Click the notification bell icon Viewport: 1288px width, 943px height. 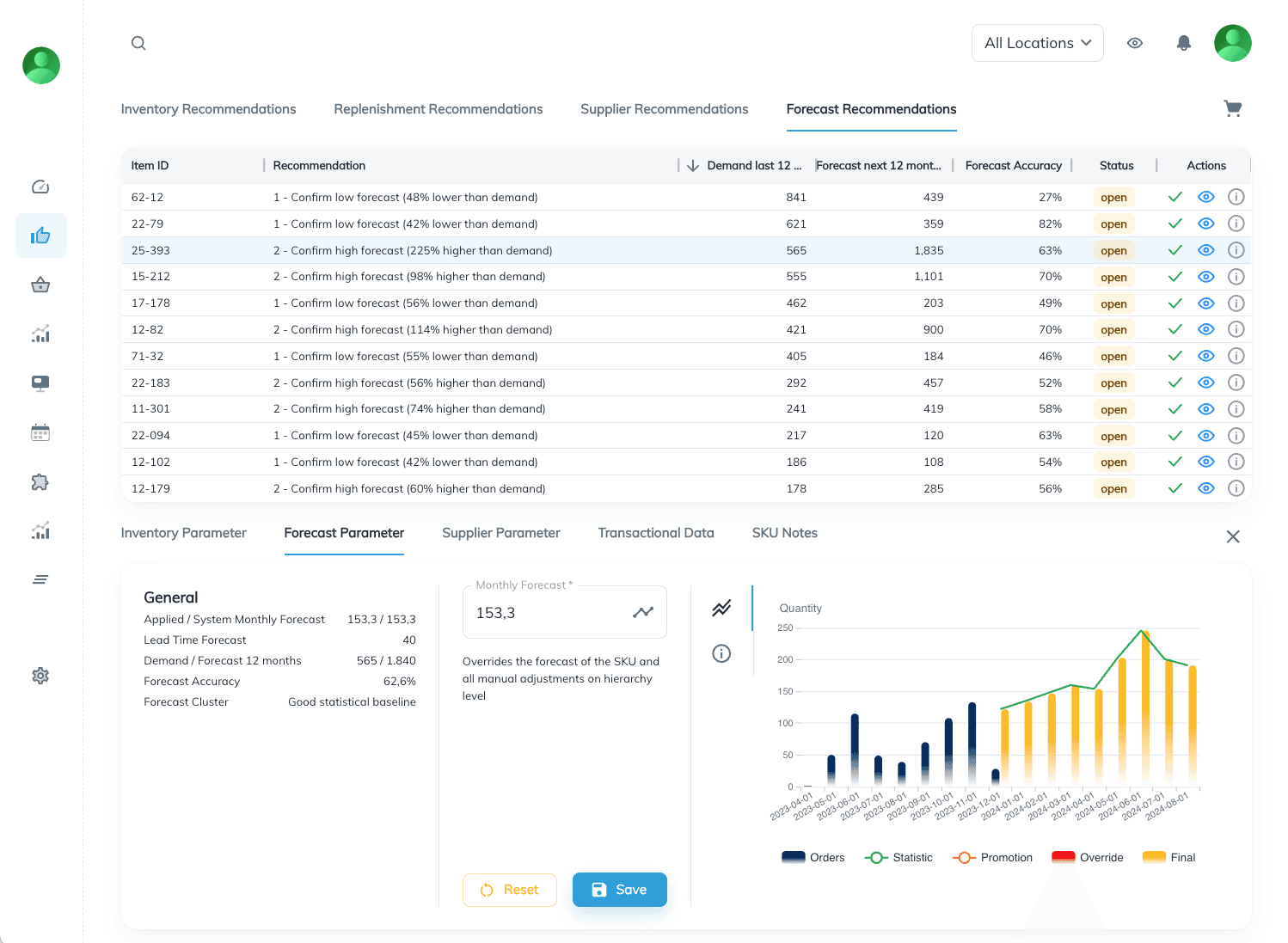click(x=1183, y=42)
